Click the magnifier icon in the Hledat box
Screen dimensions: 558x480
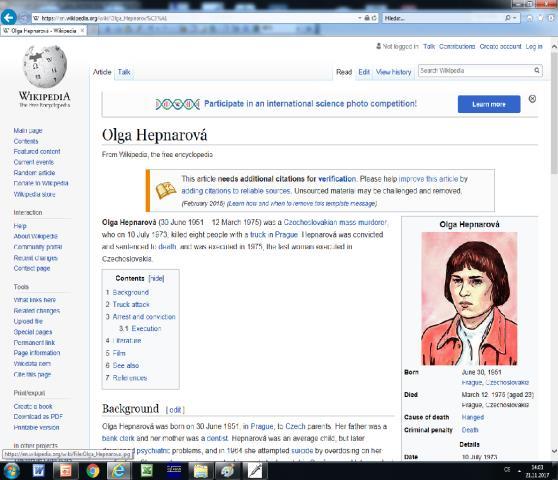(508, 18)
